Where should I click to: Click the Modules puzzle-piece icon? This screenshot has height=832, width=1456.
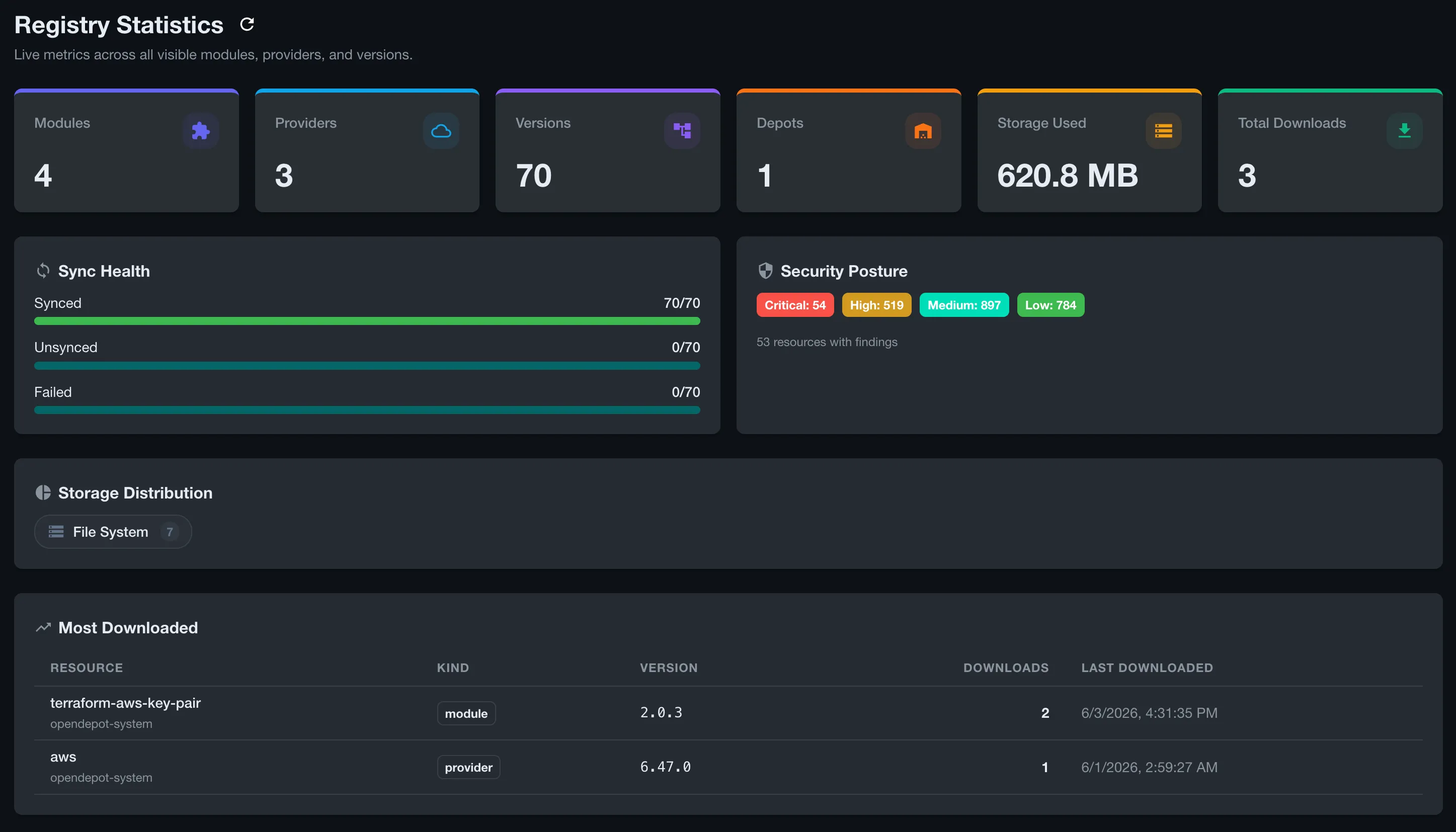tap(201, 131)
